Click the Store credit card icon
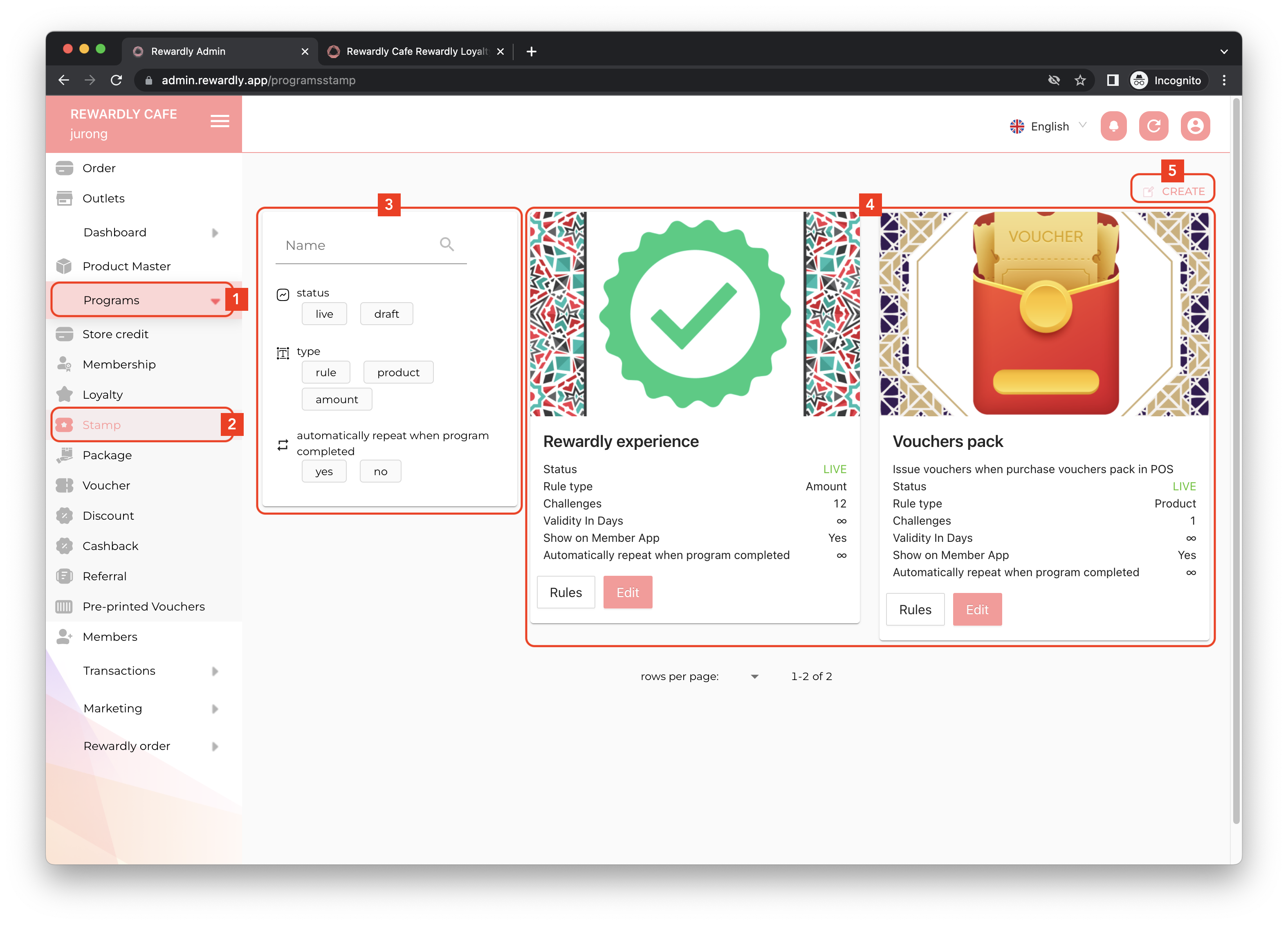Viewport: 1288px width, 925px height. click(64, 334)
